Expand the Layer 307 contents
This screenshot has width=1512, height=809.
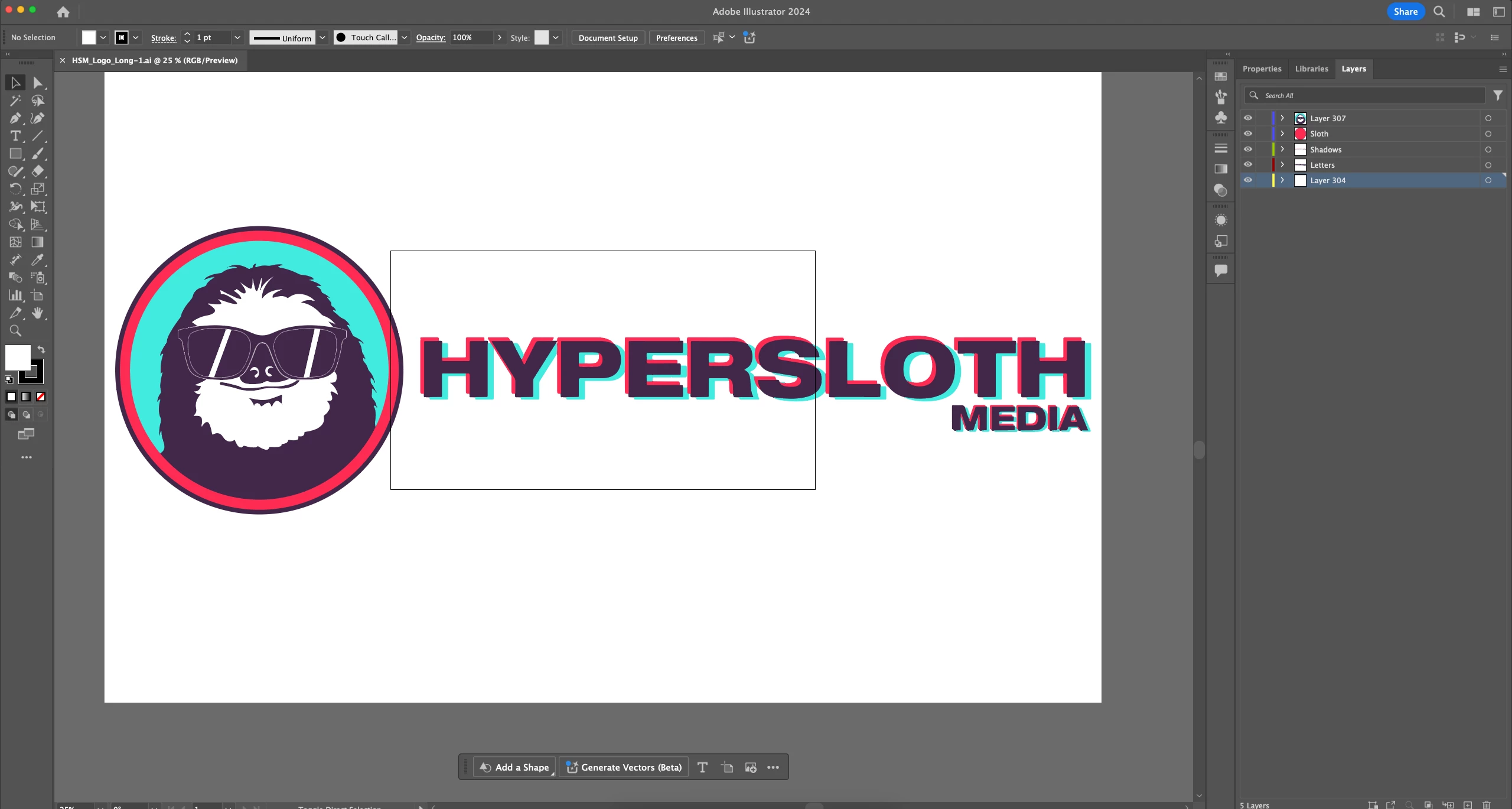coord(1282,118)
